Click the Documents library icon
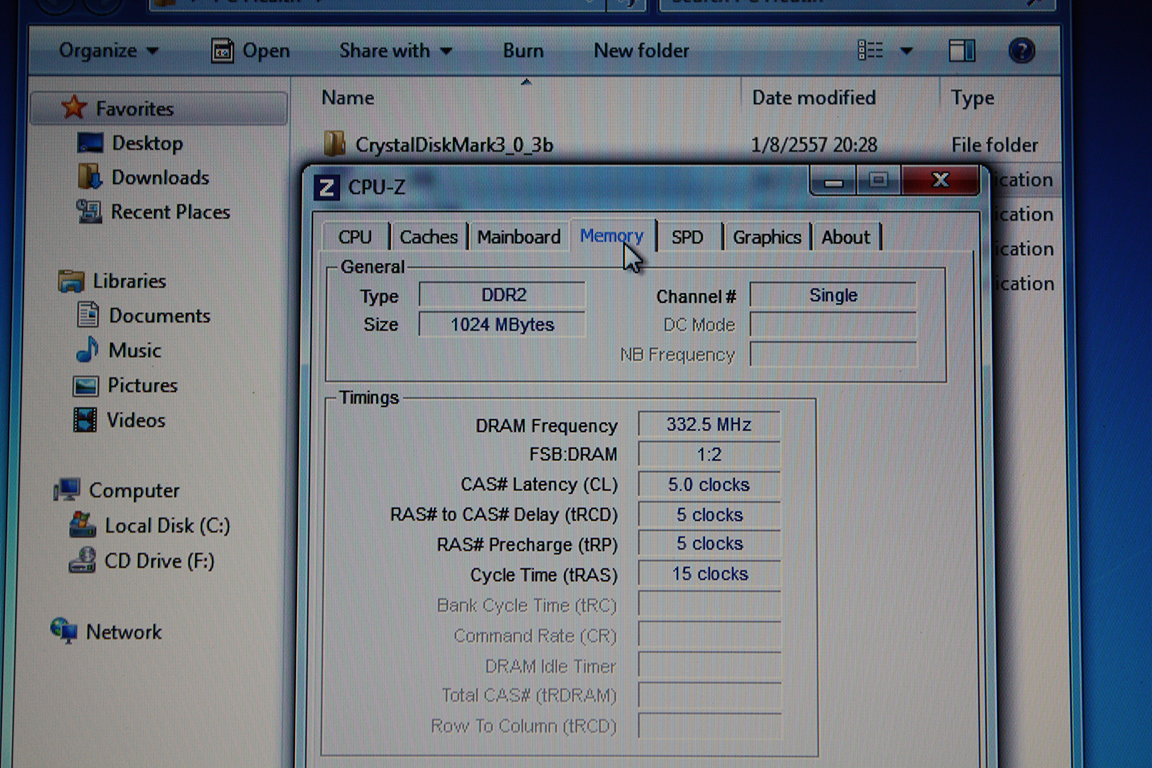The width and height of the screenshot is (1152, 768). [87, 315]
